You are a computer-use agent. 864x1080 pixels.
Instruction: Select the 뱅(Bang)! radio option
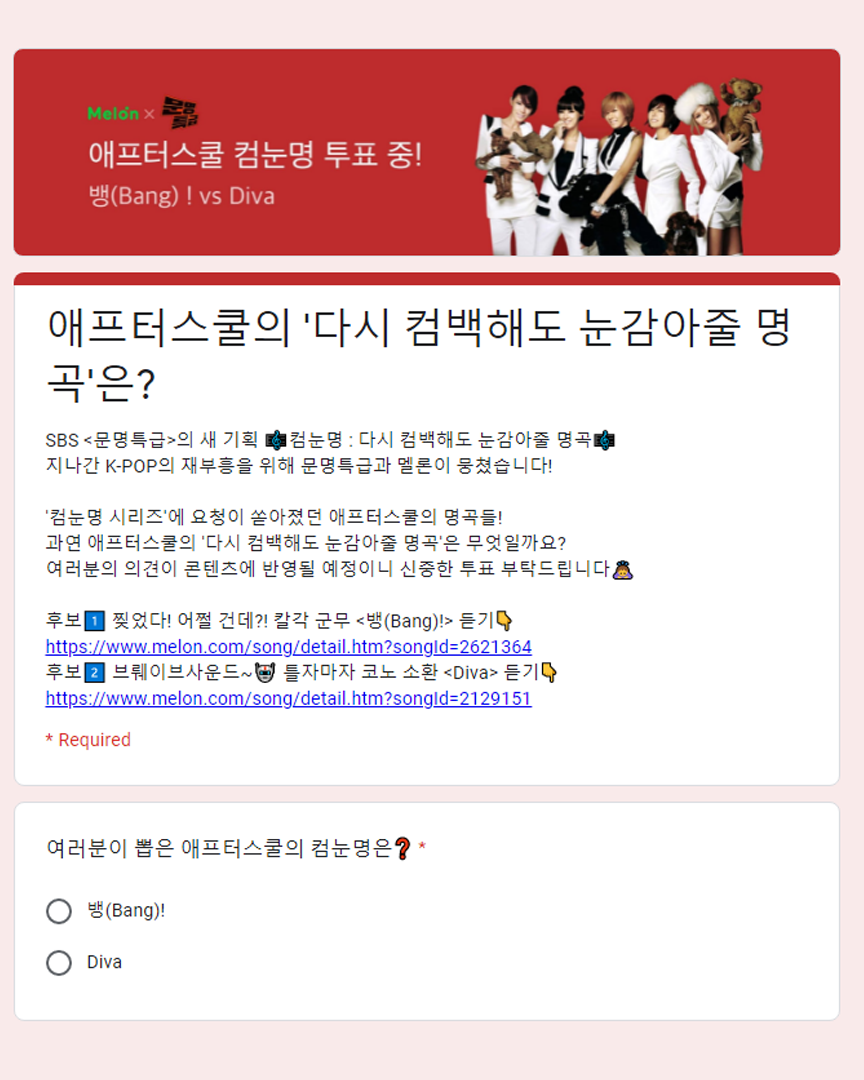[x=59, y=911]
